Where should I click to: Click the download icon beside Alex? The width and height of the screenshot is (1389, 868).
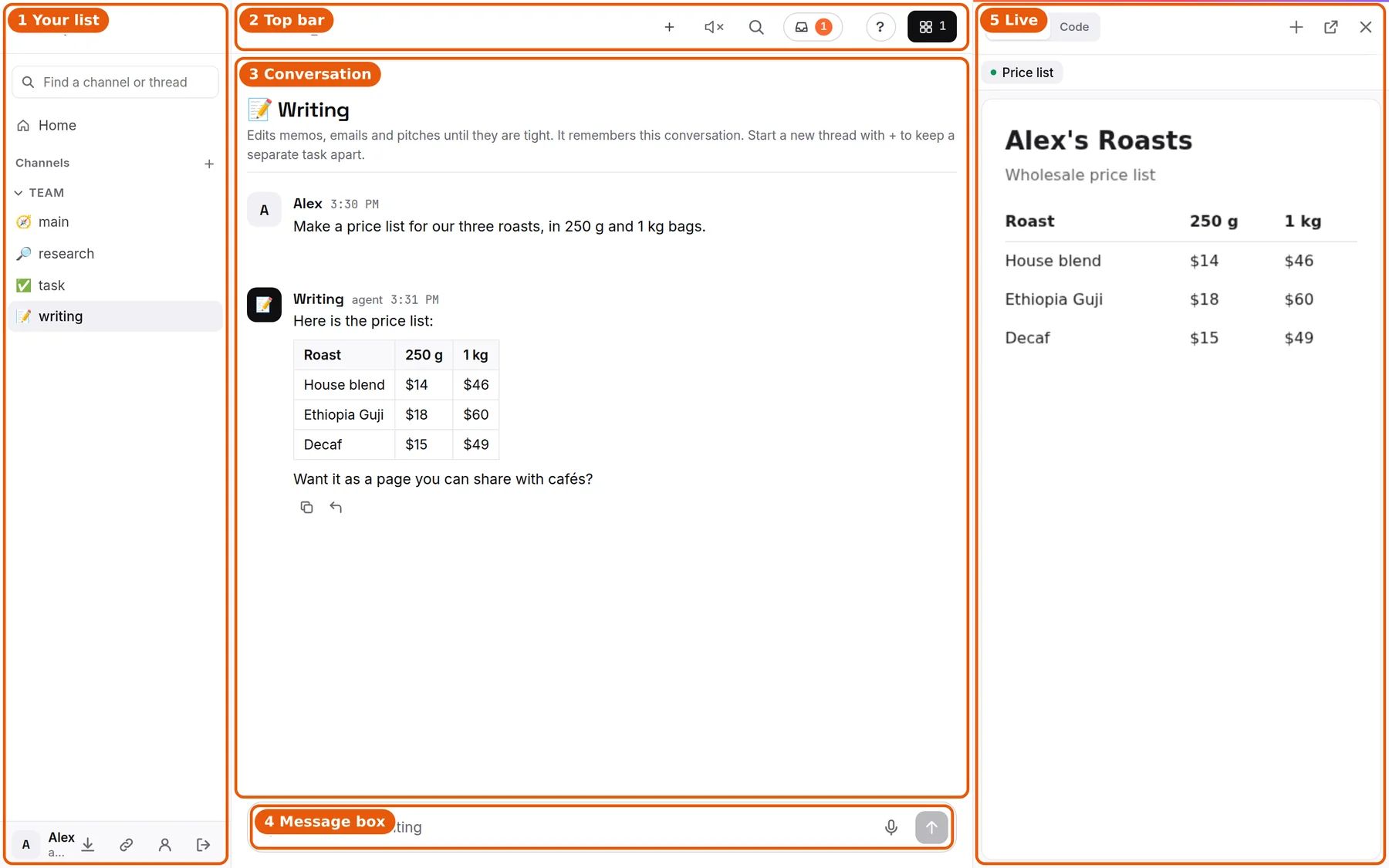88,845
